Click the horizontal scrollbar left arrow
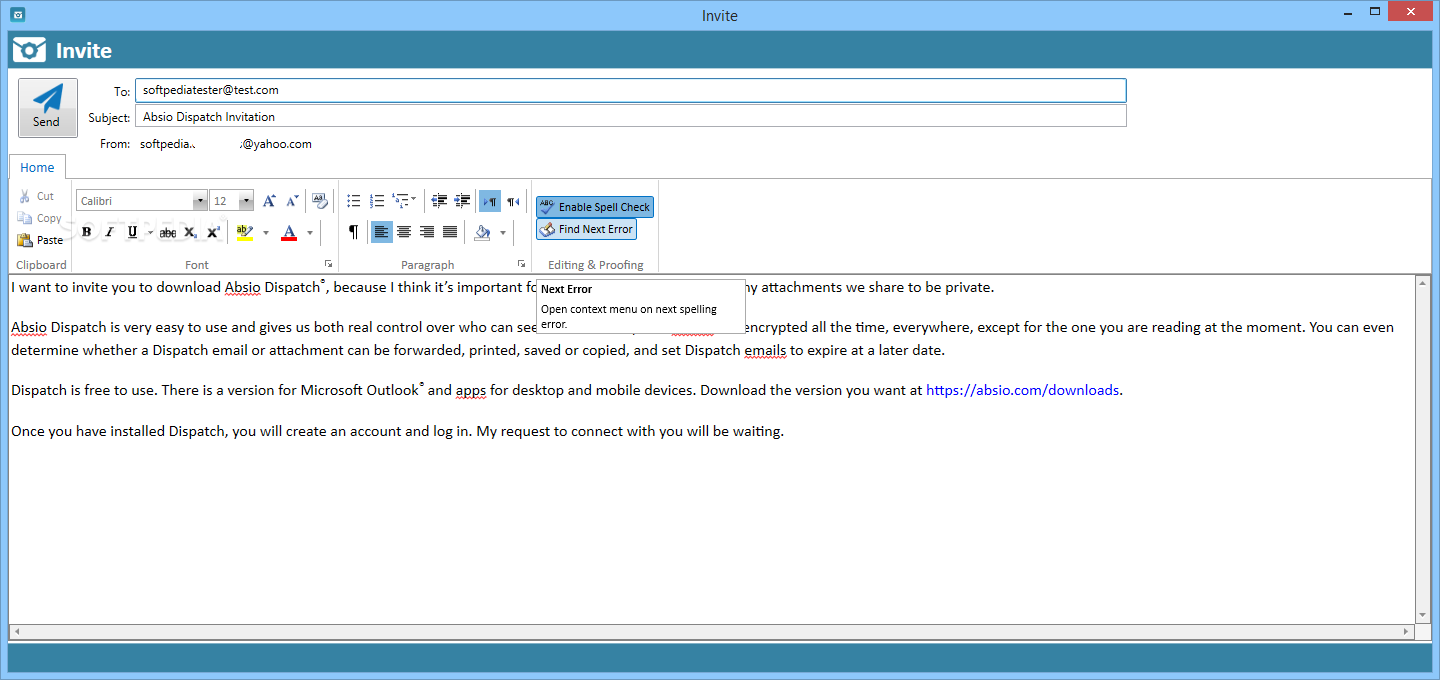The height and width of the screenshot is (680, 1440). click(x=17, y=632)
